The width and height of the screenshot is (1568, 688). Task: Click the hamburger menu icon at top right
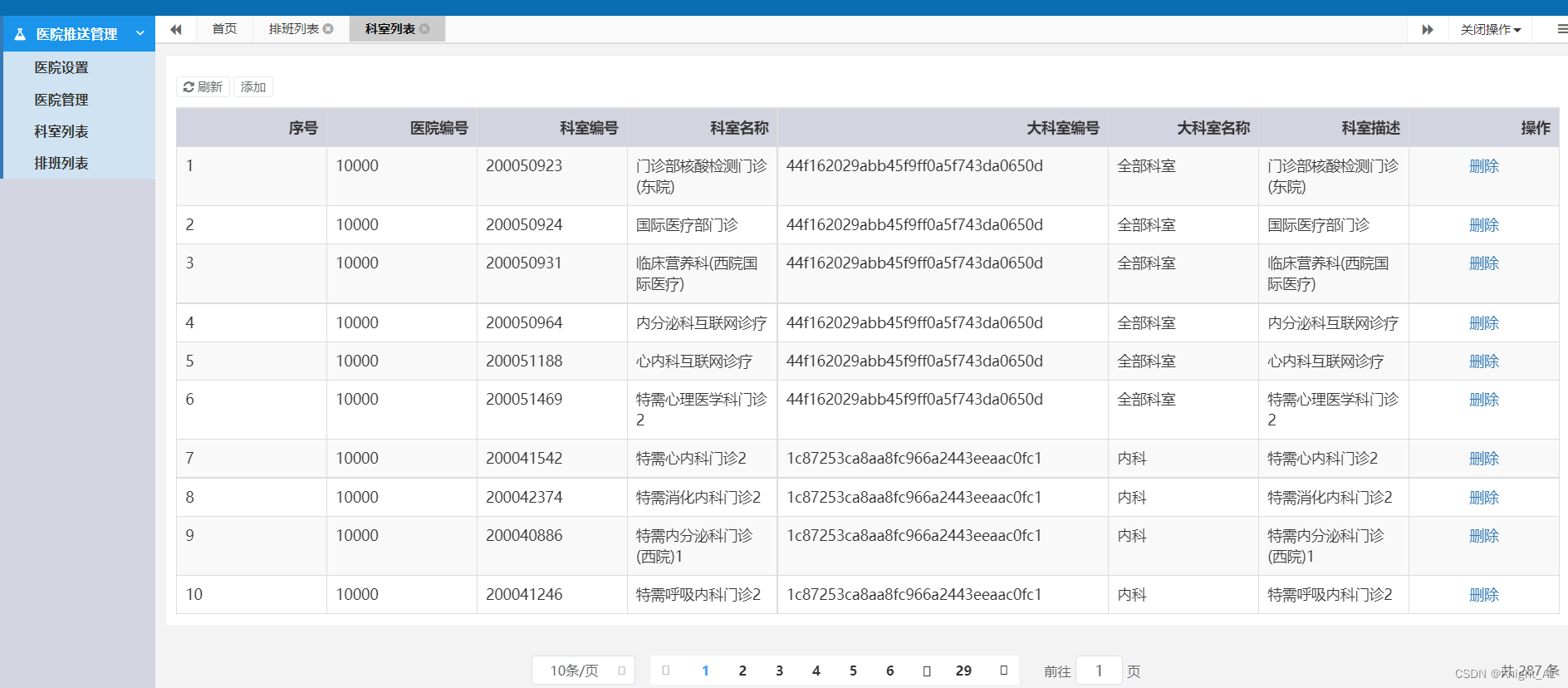coord(1561,29)
